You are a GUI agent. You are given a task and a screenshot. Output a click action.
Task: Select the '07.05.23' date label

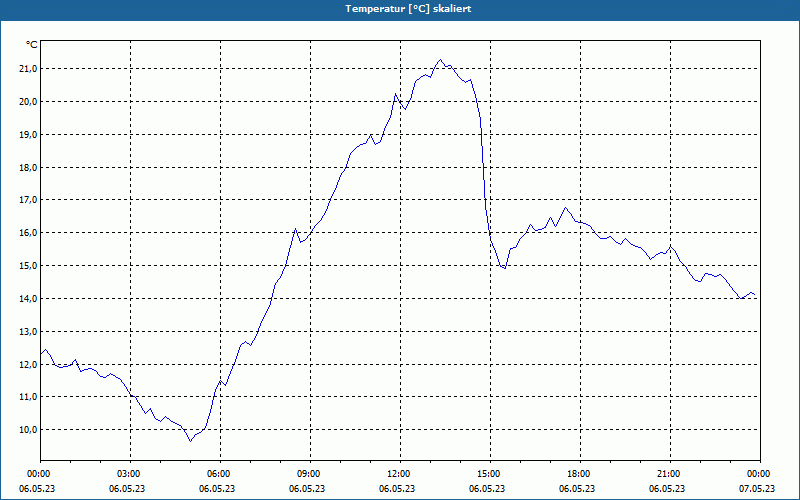pos(757,488)
